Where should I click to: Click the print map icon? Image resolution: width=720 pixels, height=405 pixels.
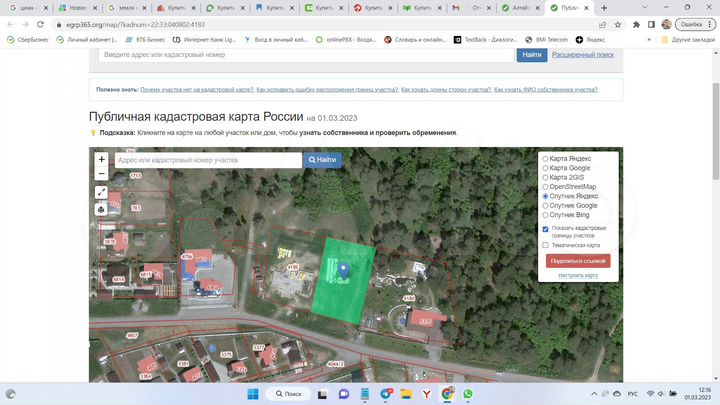[x=101, y=209]
